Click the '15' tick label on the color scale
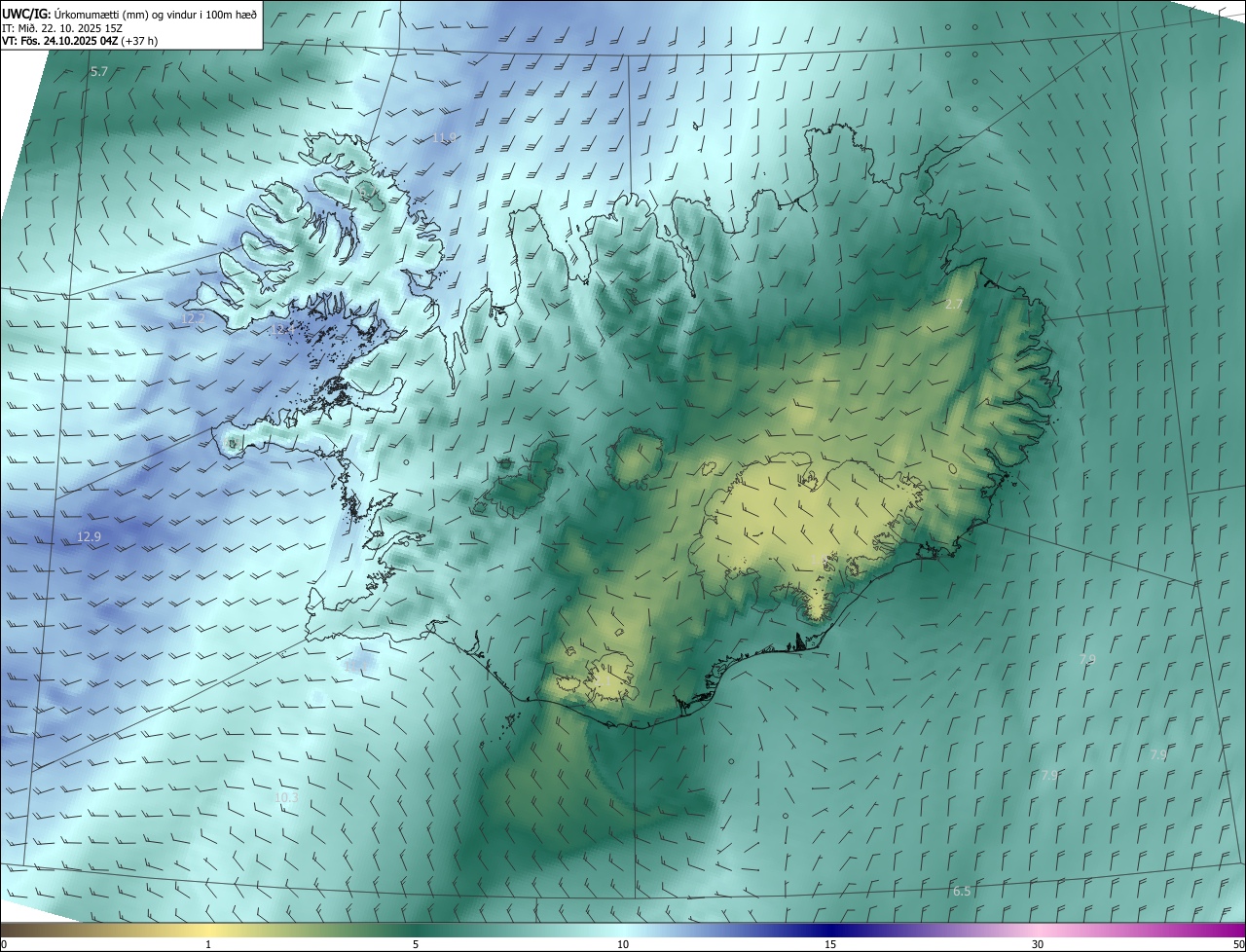 tap(830, 944)
